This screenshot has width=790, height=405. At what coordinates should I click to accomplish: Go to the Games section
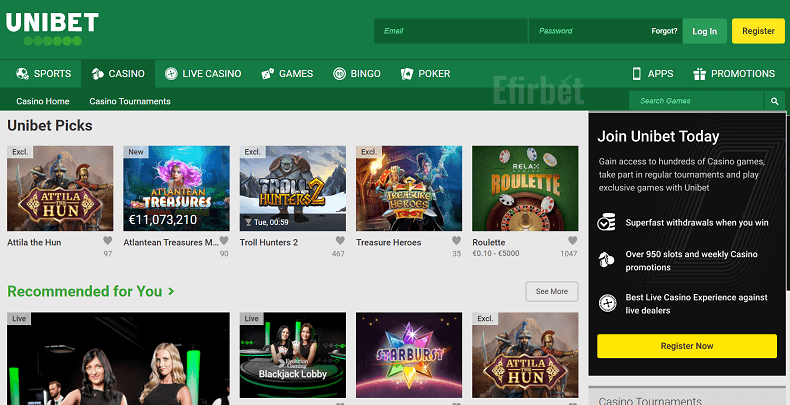[287, 73]
